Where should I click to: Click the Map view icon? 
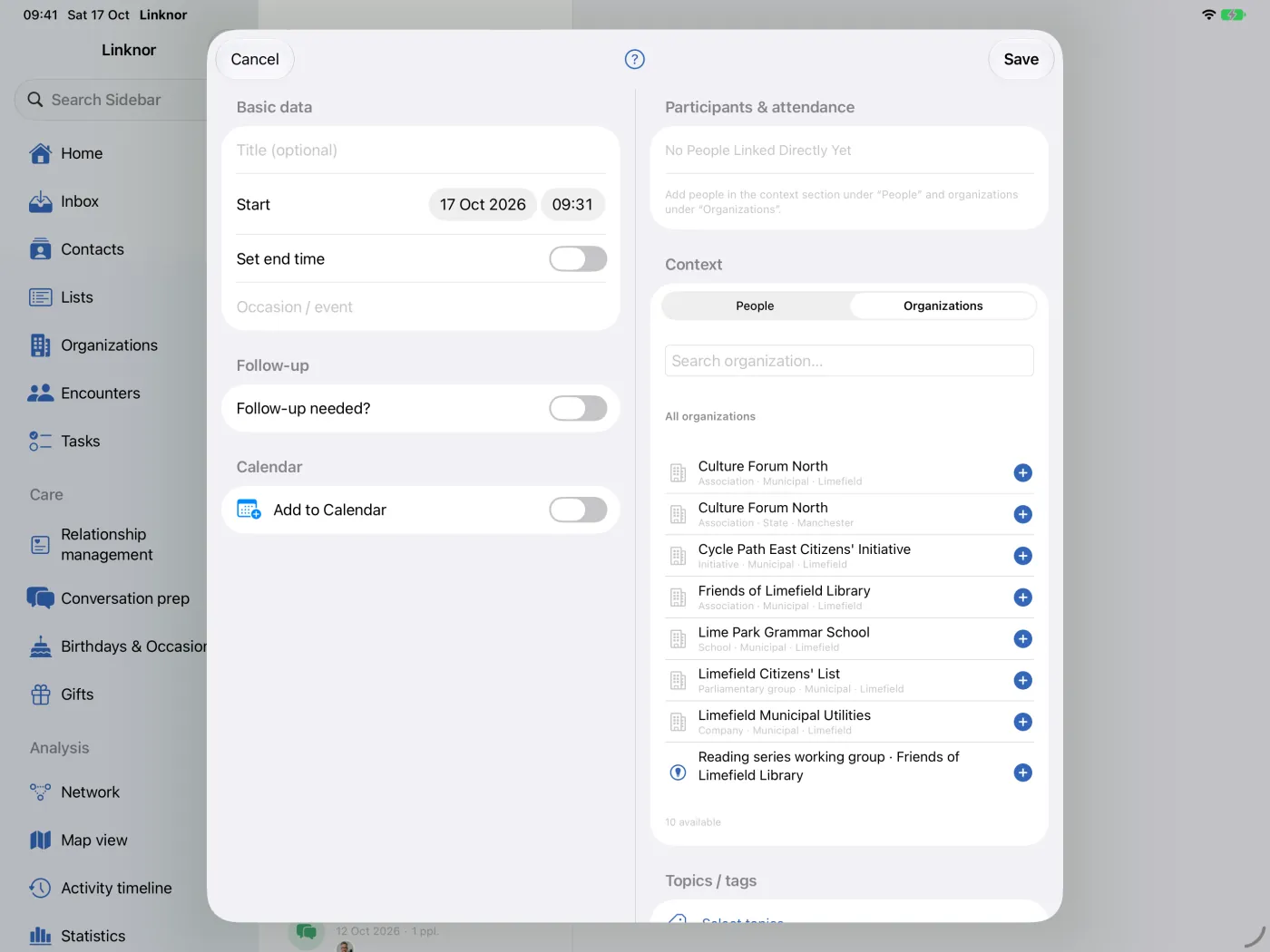[x=41, y=840]
